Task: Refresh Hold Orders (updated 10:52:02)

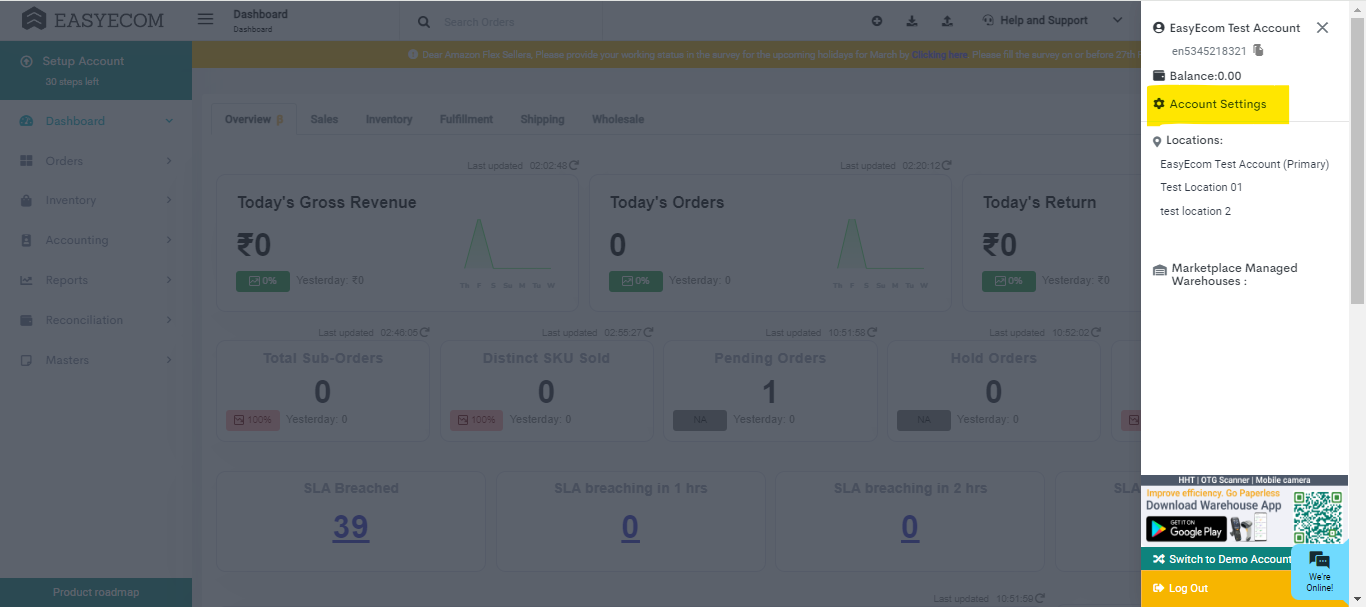Action: [x=1097, y=332]
